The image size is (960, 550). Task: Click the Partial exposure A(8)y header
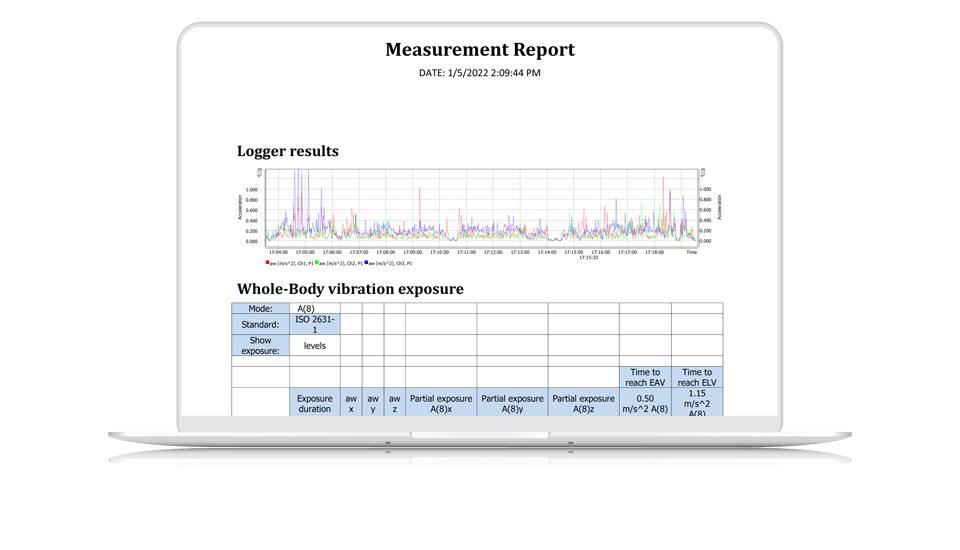512,403
